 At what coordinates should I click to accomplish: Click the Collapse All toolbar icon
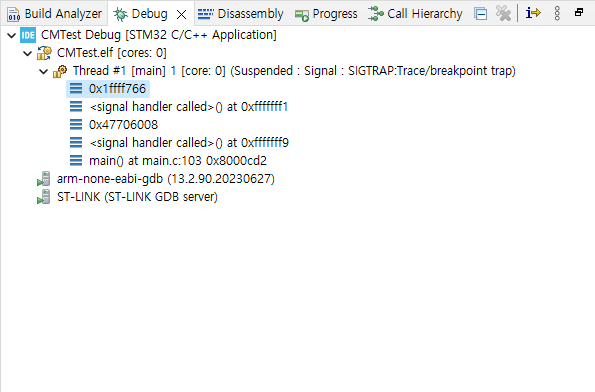pos(481,14)
